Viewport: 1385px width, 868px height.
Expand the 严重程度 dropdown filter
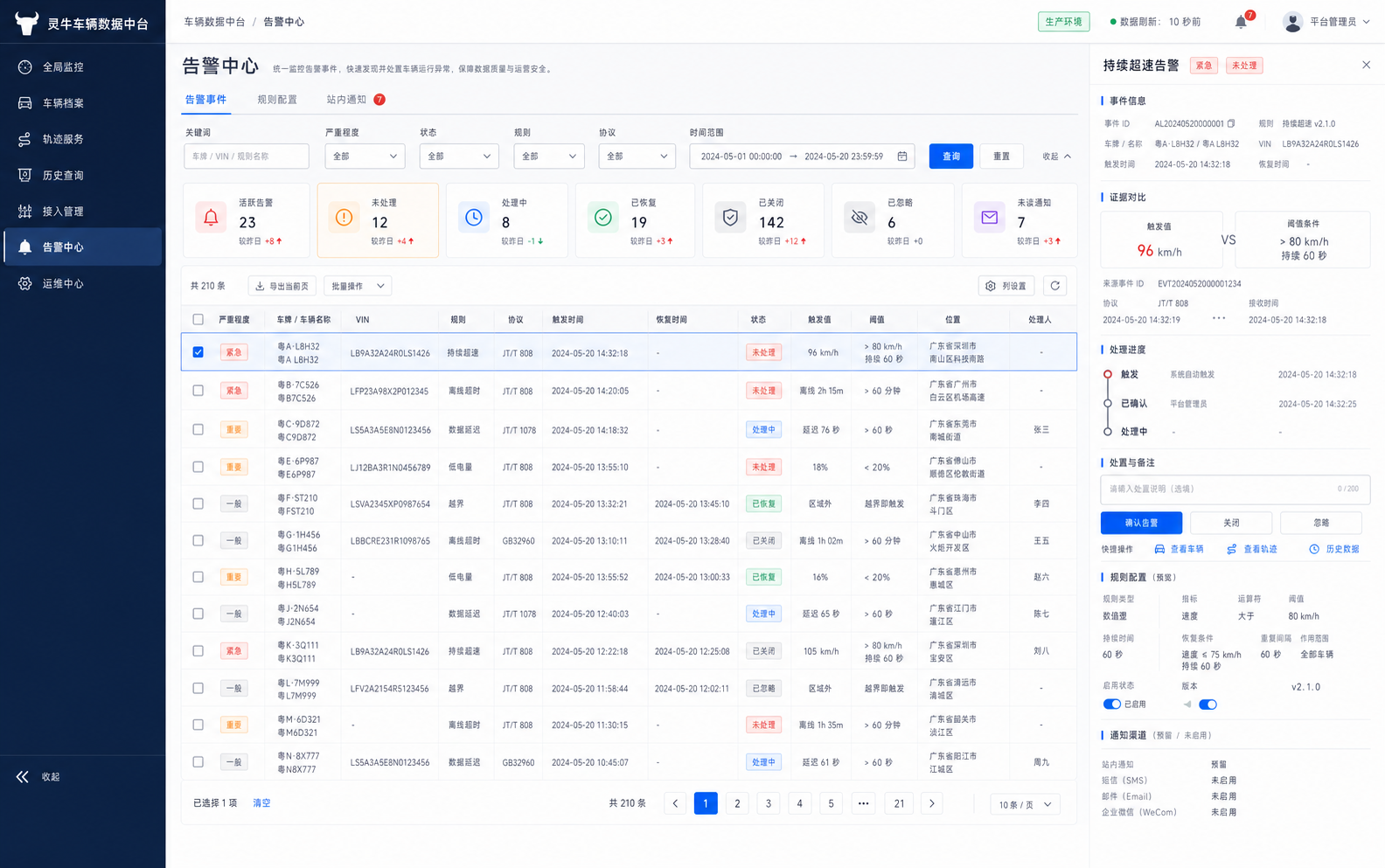coord(365,156)
